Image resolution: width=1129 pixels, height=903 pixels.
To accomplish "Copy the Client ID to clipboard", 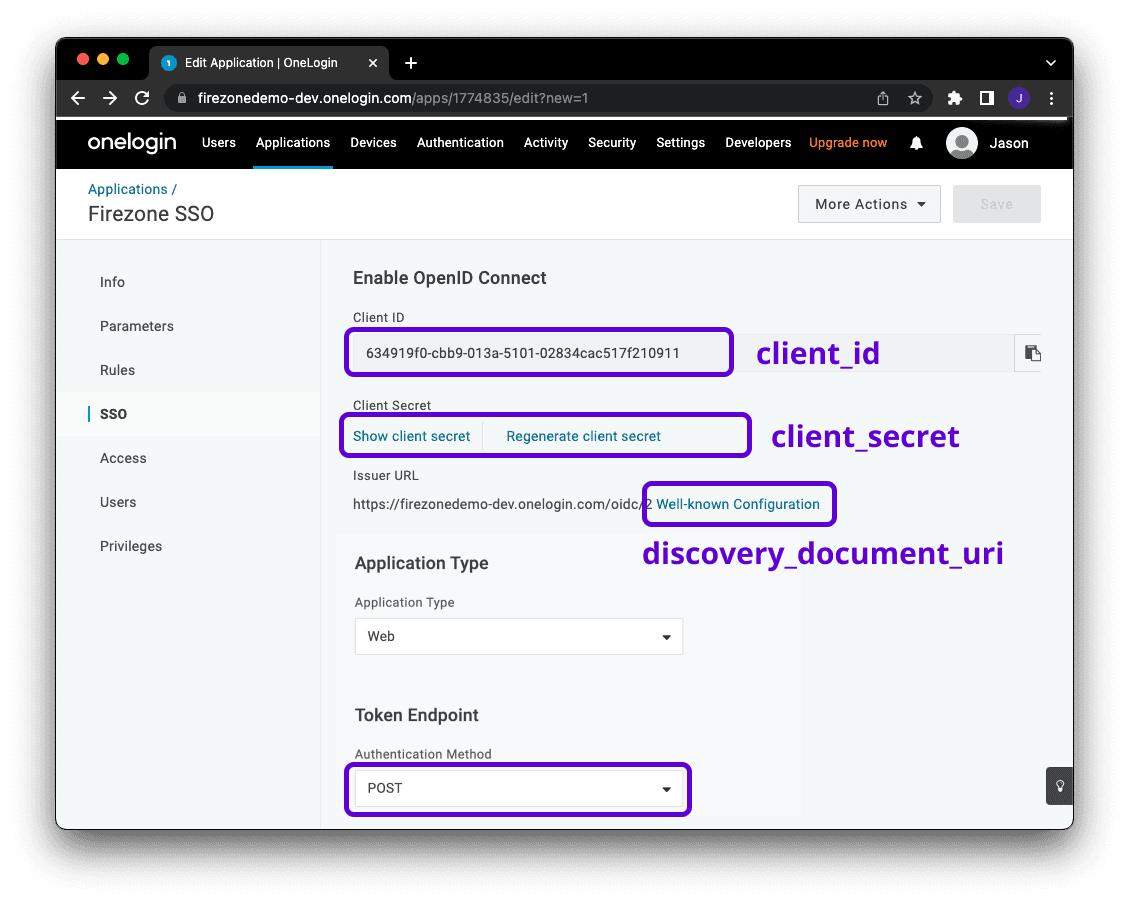I will coord(1032,353).
